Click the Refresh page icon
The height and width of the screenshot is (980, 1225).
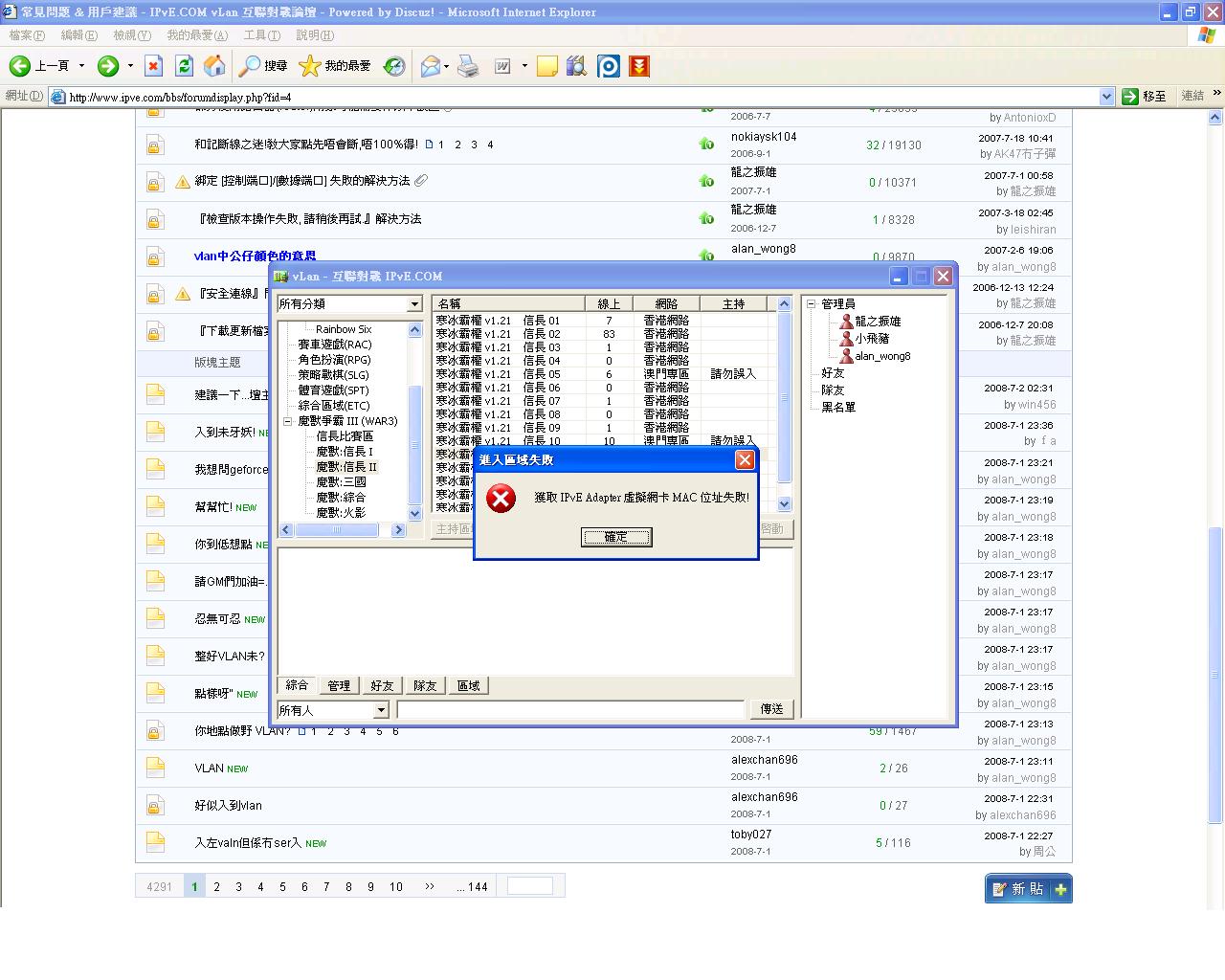pos(185,66)
